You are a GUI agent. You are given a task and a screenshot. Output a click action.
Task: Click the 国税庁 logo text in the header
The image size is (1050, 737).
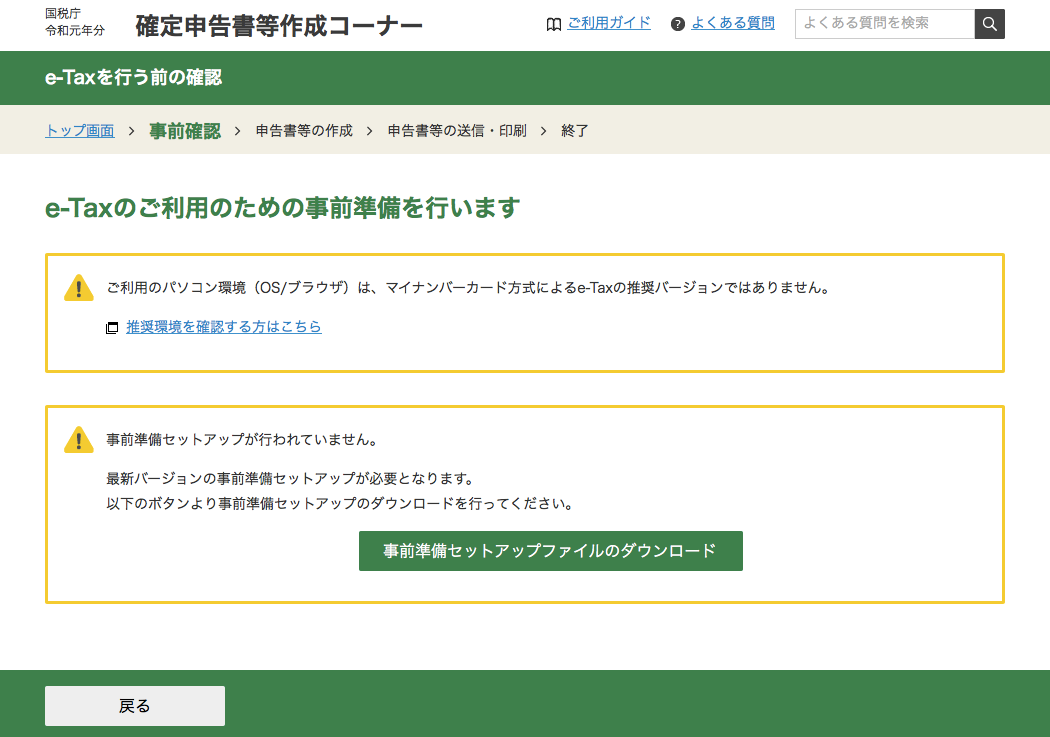[x=60, y=13]
